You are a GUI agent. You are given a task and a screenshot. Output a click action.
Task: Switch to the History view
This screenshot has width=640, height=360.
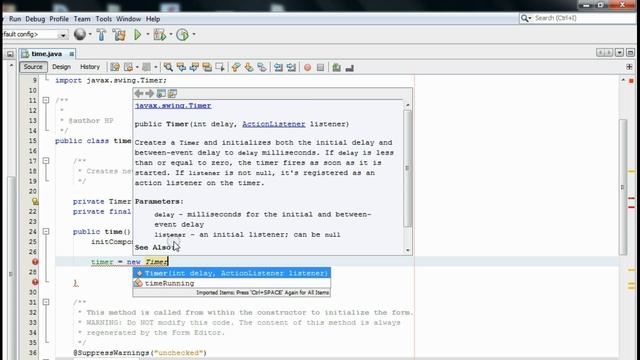tap(90, 67)
